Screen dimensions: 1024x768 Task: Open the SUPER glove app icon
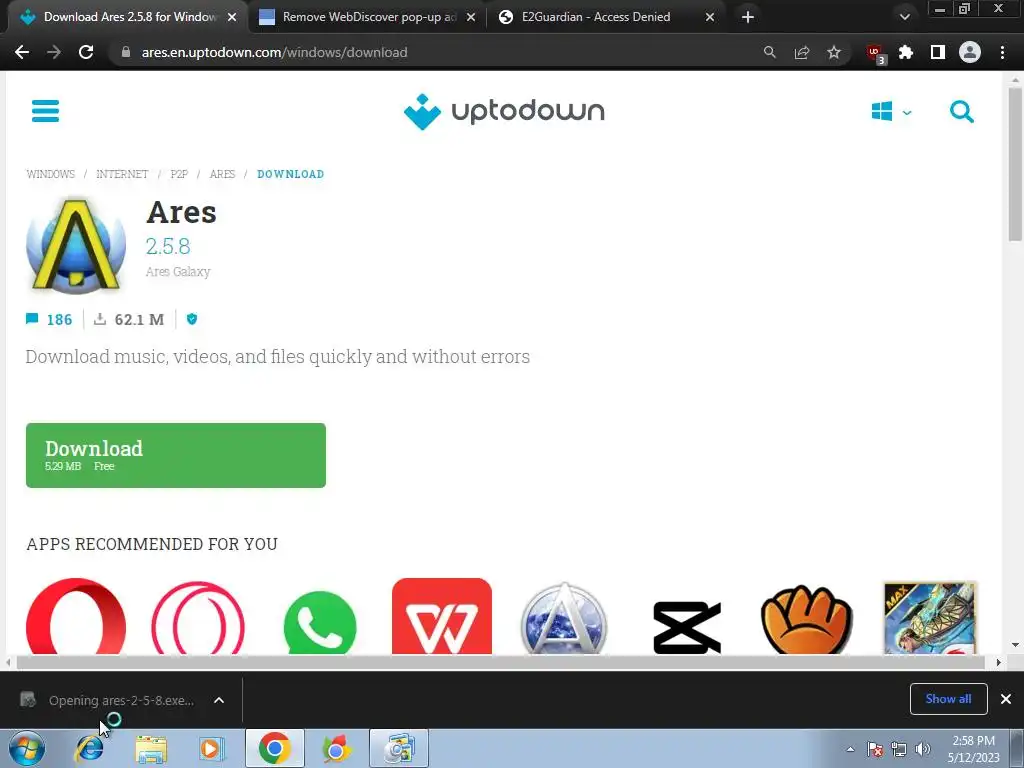(x=807, y=619)
